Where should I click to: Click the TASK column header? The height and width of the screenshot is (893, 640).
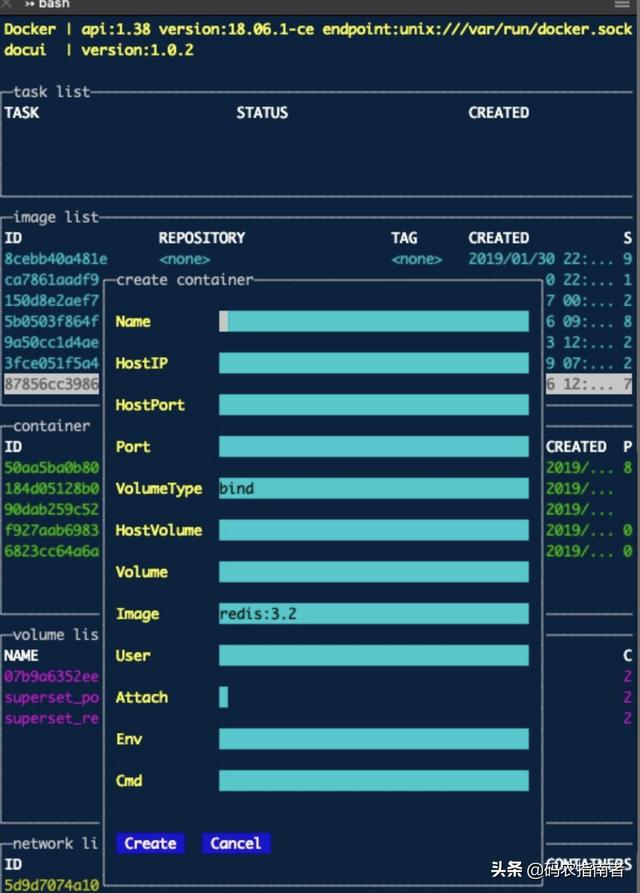(x=22, y=113)
